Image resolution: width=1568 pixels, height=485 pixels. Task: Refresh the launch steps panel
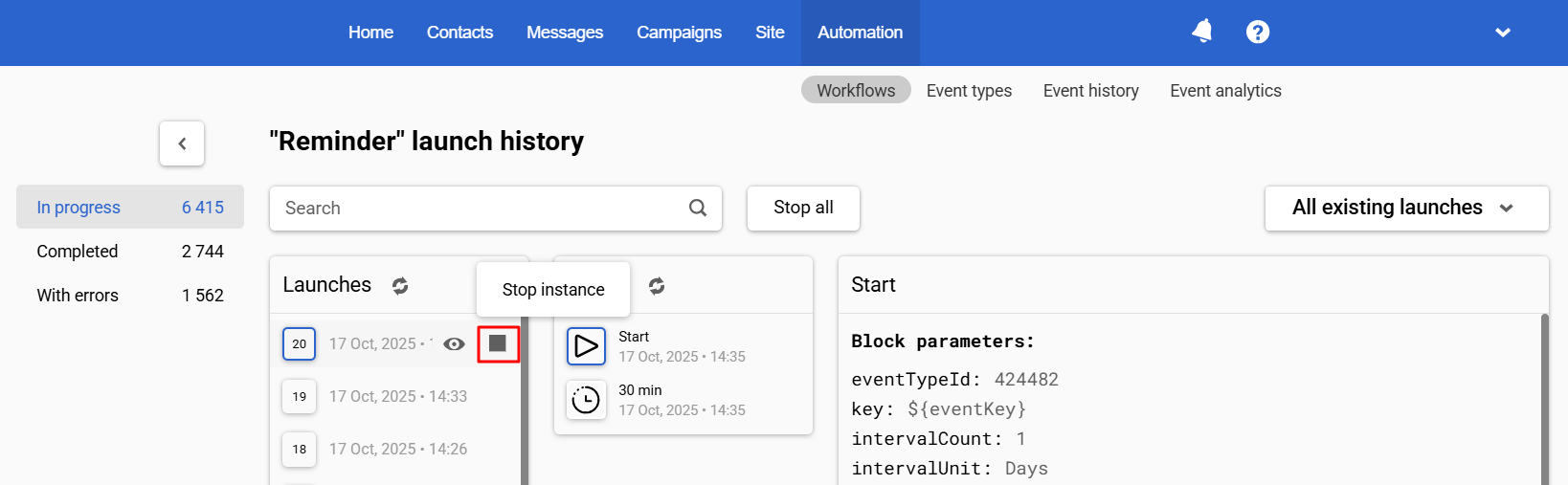[x=657, y=285]
